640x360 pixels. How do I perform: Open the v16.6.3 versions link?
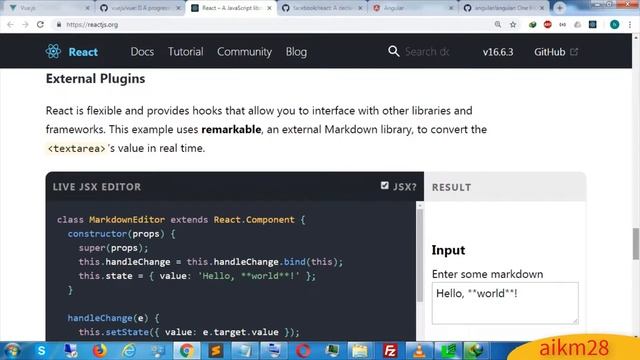click(x=498, y=52)
